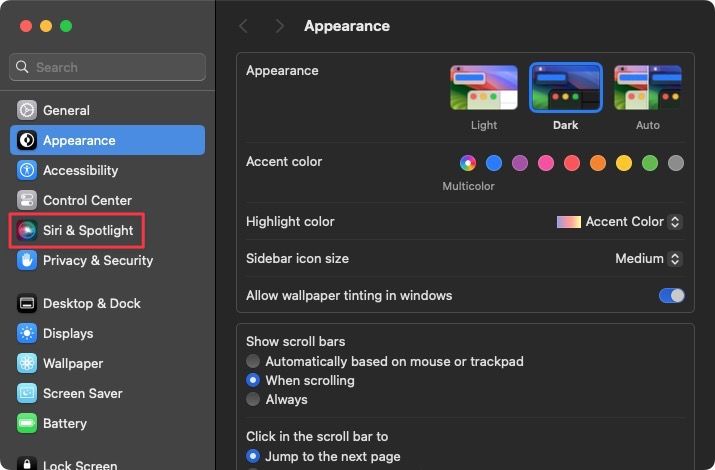The height and width of the screenshot is (470, 715).
Task: Click the Battery icon in sidebar
Action: click(26, 423)
